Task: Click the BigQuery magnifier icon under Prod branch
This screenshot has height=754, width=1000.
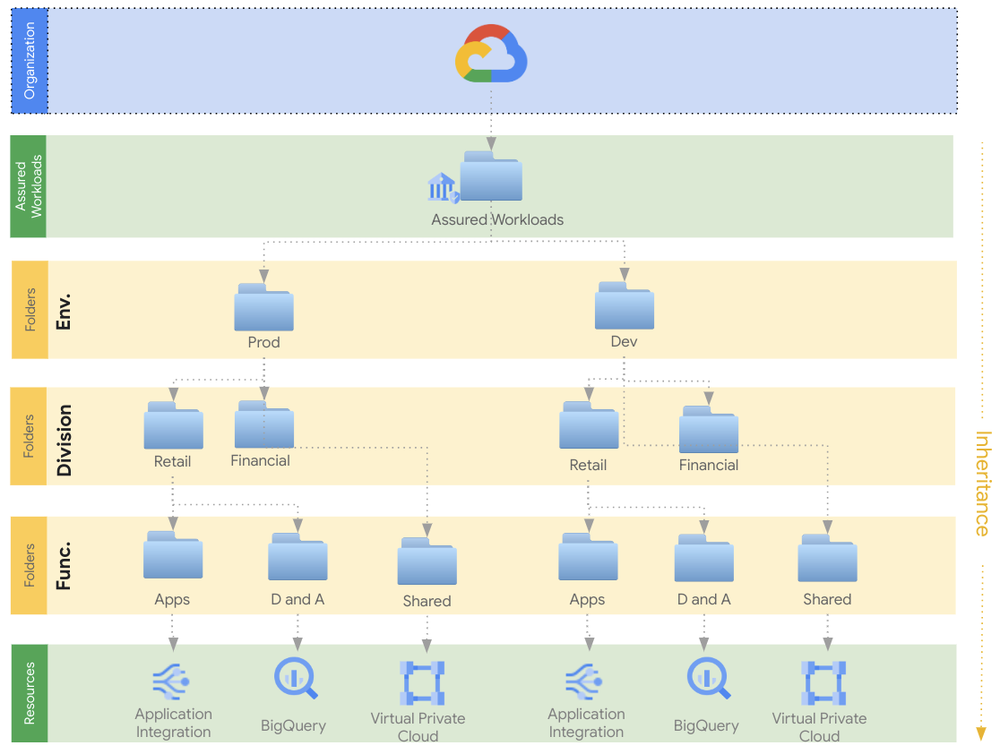Action: click(294, 677)
